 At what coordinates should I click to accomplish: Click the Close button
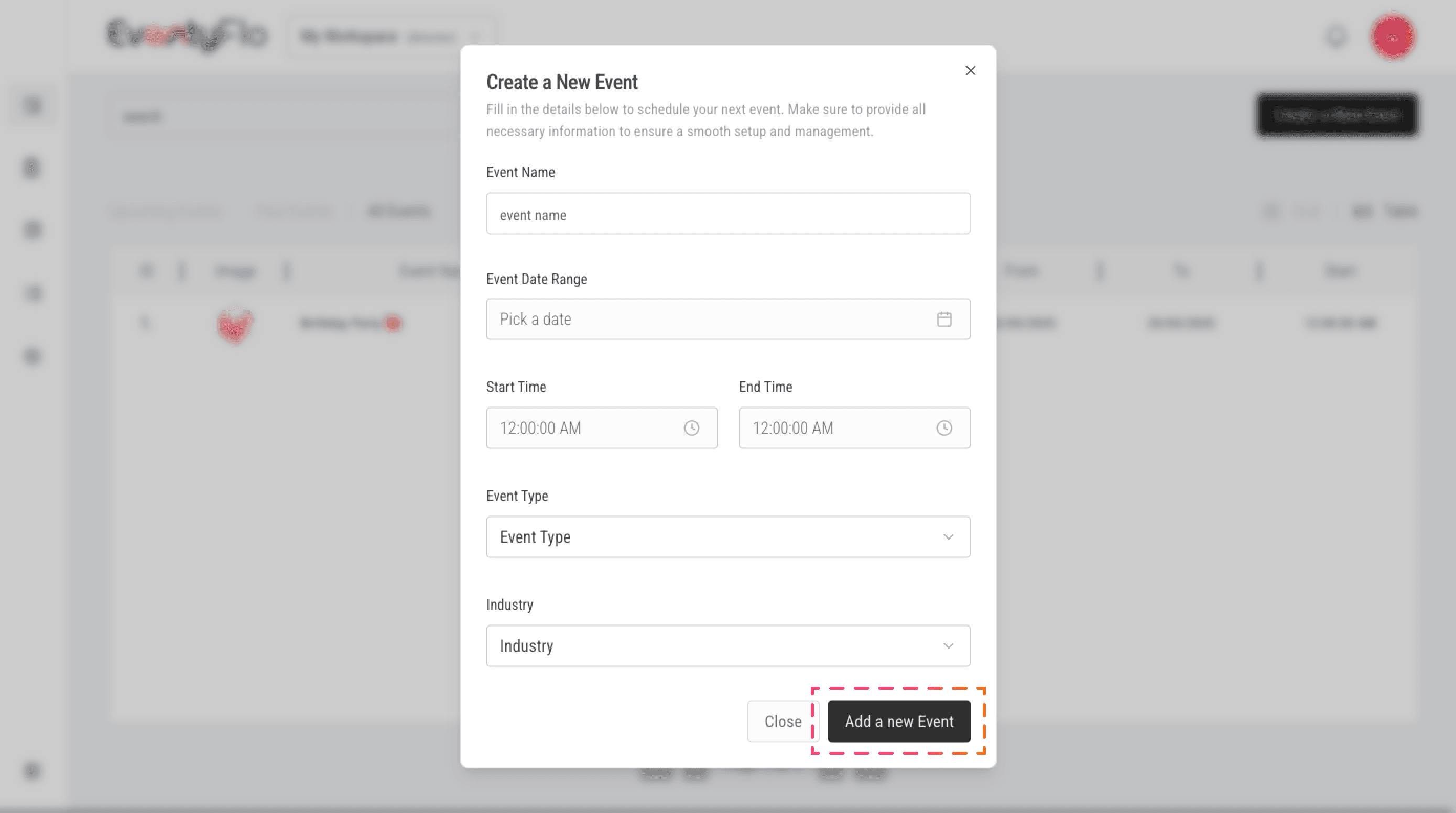tap(783, 721)
